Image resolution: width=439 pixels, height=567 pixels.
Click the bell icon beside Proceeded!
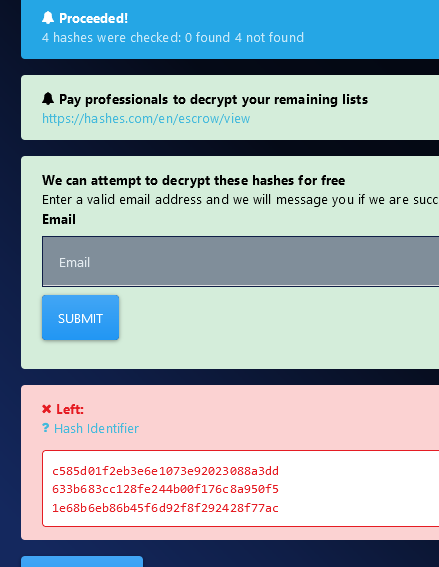pos(48,18)
